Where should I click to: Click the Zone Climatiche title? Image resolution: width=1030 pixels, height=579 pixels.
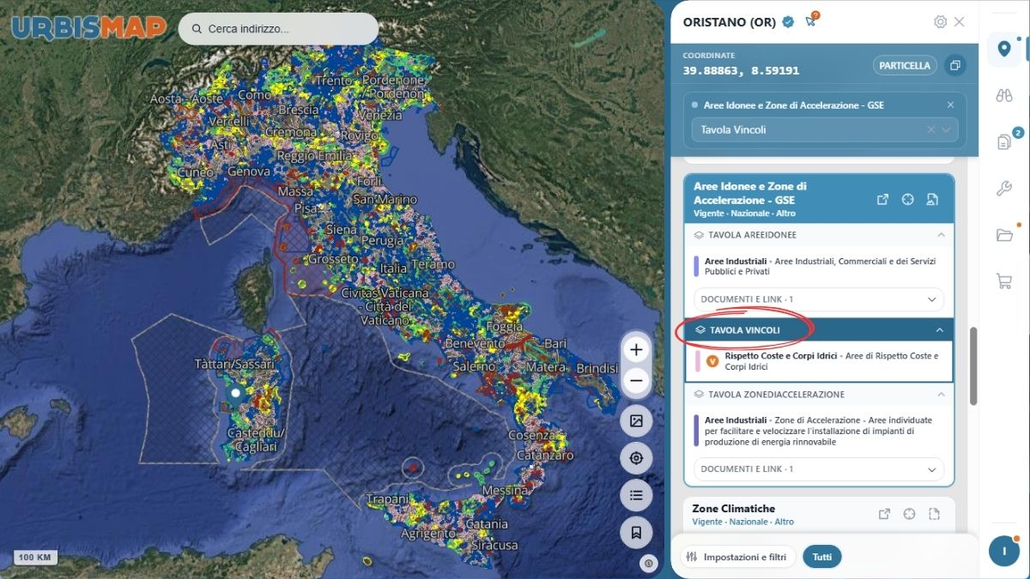point(733,509)
